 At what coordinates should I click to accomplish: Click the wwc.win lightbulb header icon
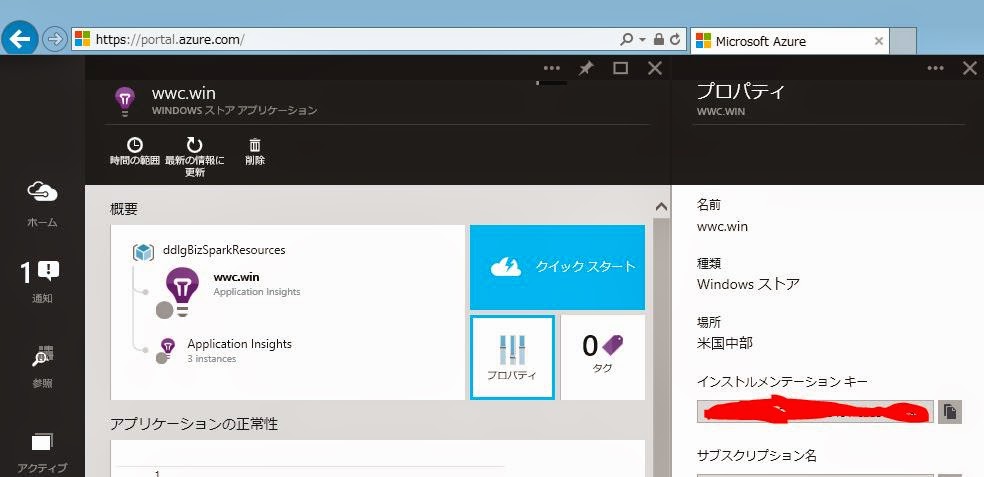125,101
